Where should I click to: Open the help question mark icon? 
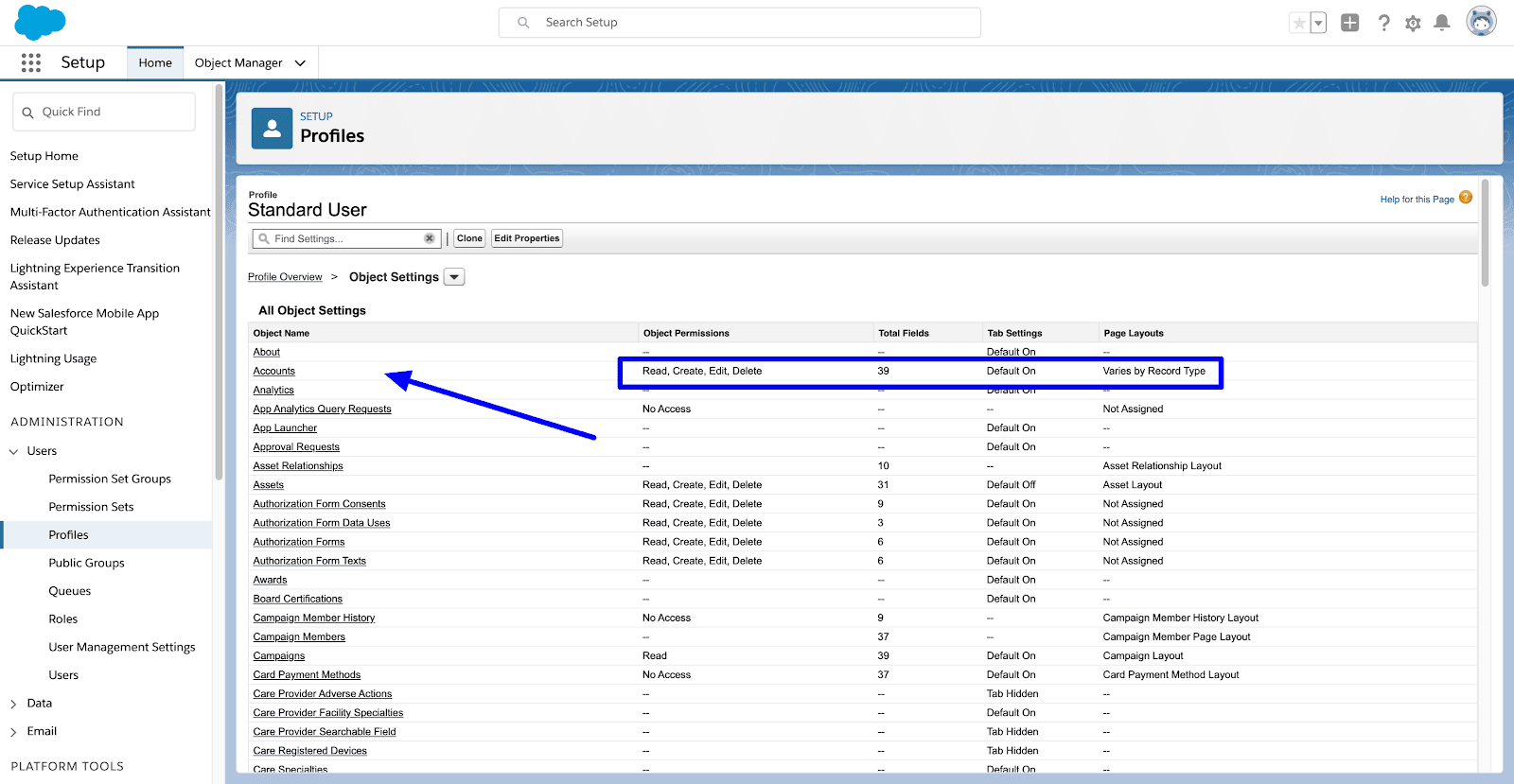click(1383, 23)
